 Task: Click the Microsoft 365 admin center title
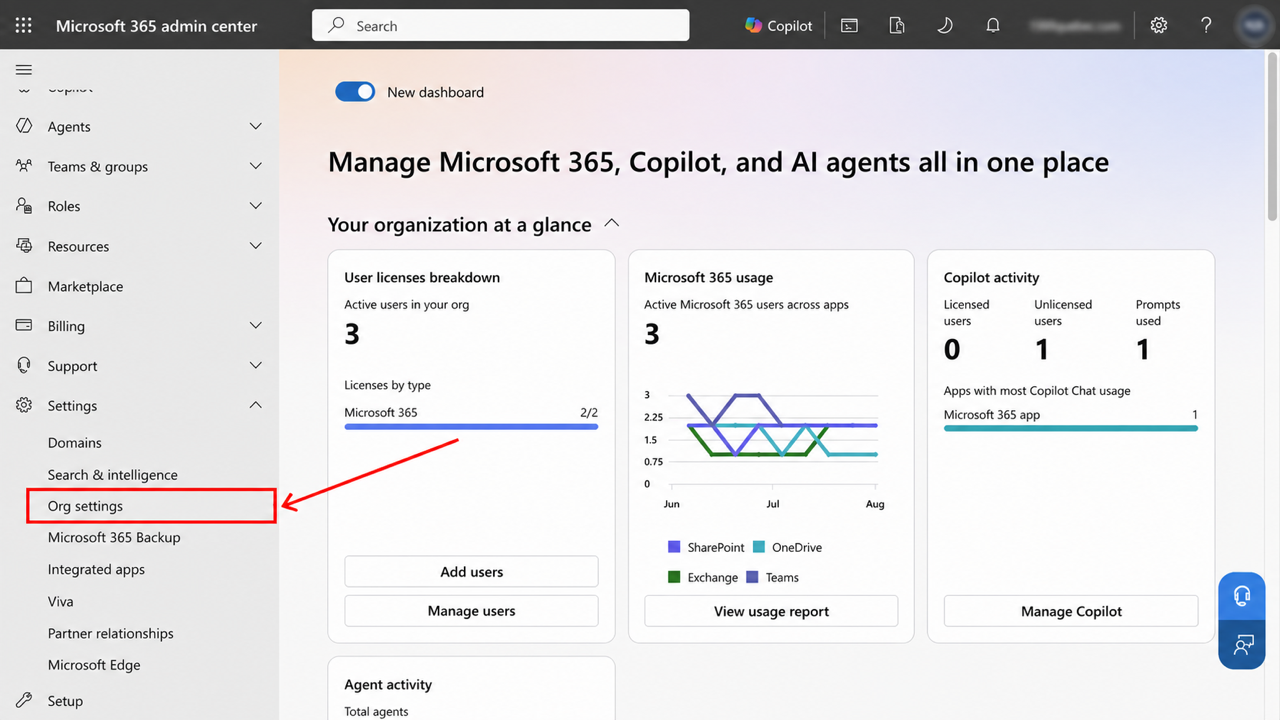157,26
